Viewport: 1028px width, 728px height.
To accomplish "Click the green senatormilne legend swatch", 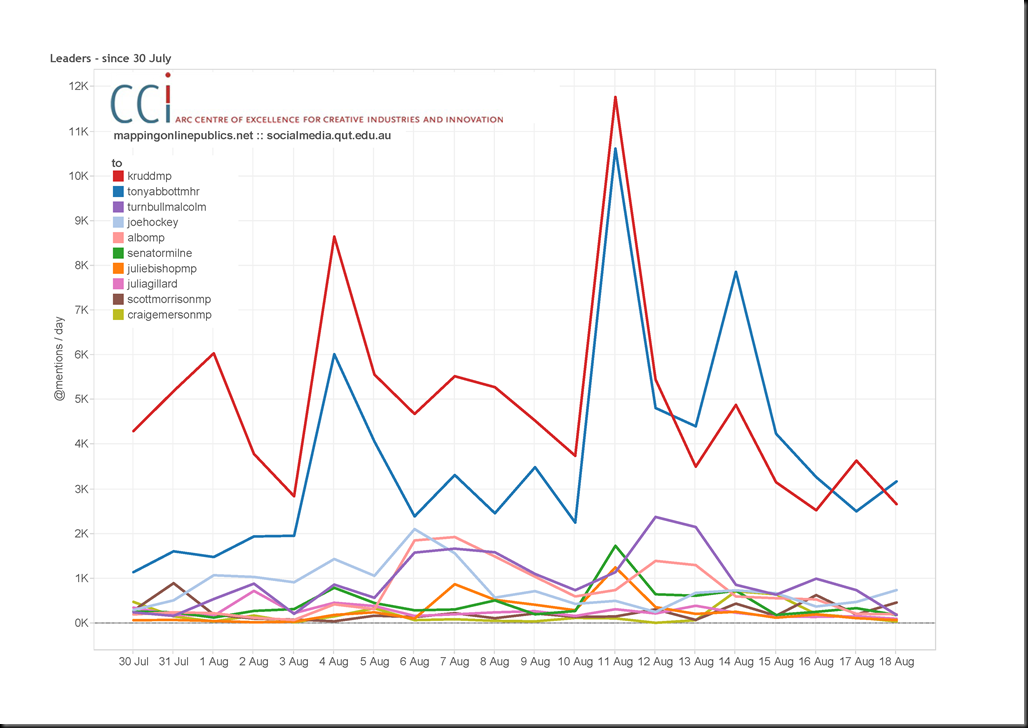I will point(118,253).
